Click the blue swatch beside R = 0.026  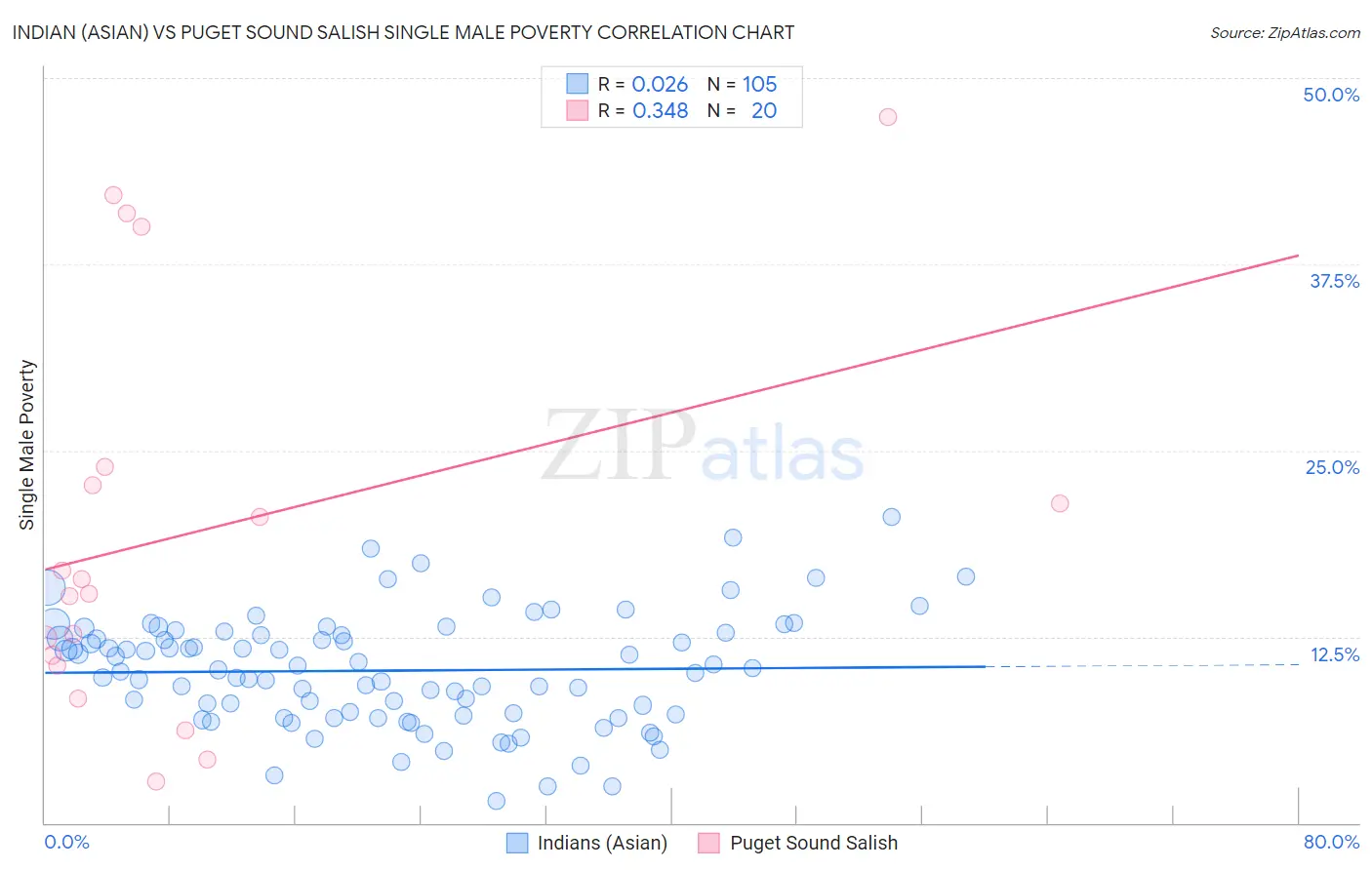click(x=578, y=84)
